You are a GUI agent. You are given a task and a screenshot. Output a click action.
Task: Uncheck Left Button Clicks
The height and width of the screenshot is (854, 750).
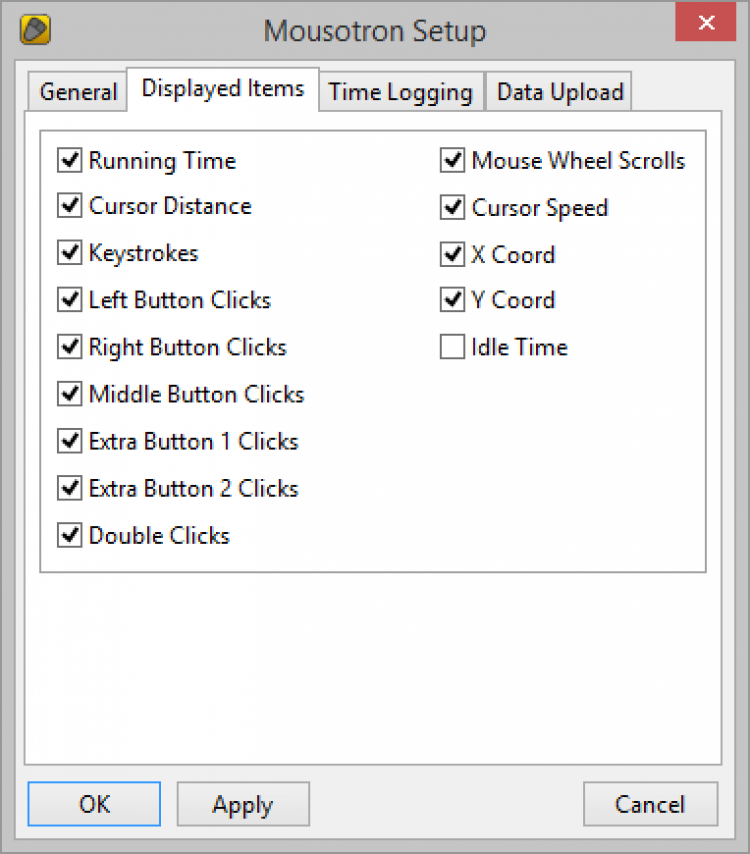pos(70,301)
